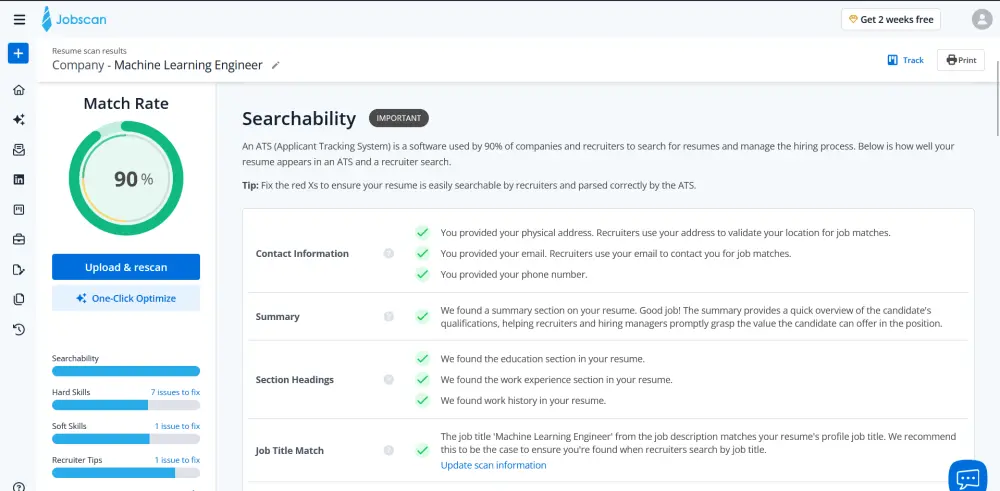Screen dimensions: 1000x491
Task: Click the Searchability progress bar
Action: [126, 371]
